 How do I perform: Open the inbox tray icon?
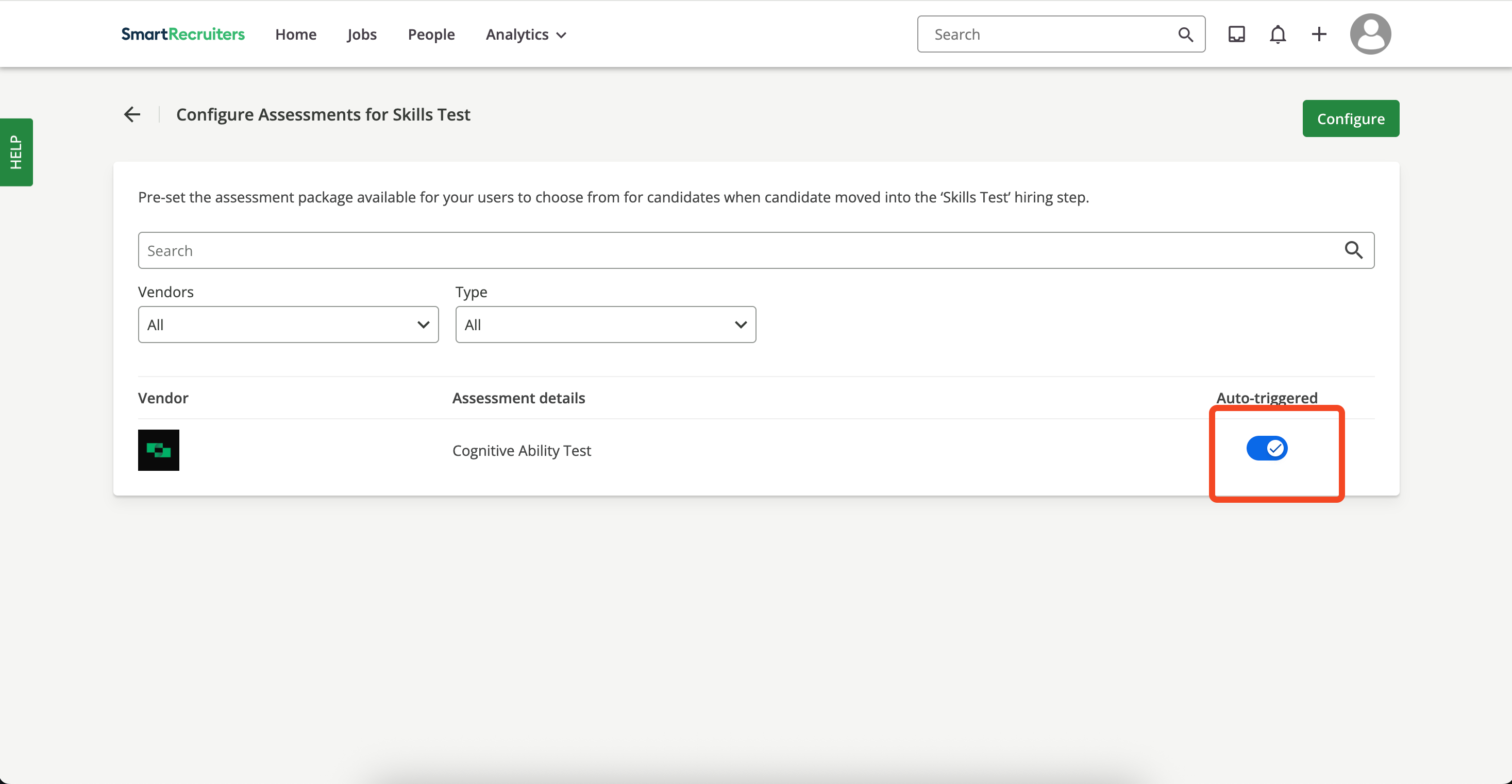(x=1236, y=35)
